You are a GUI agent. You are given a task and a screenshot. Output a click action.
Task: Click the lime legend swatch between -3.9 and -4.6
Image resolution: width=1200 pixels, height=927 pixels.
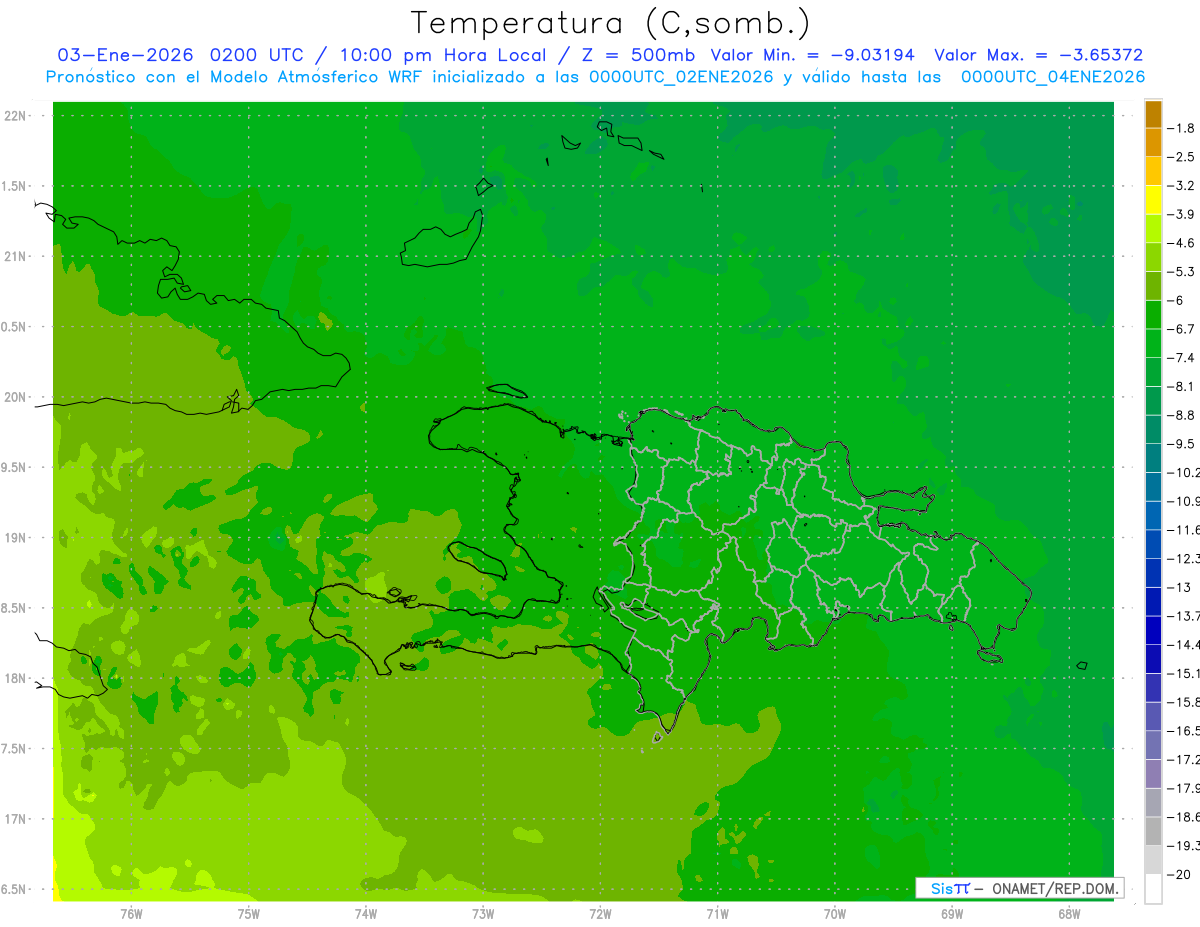1153,229
